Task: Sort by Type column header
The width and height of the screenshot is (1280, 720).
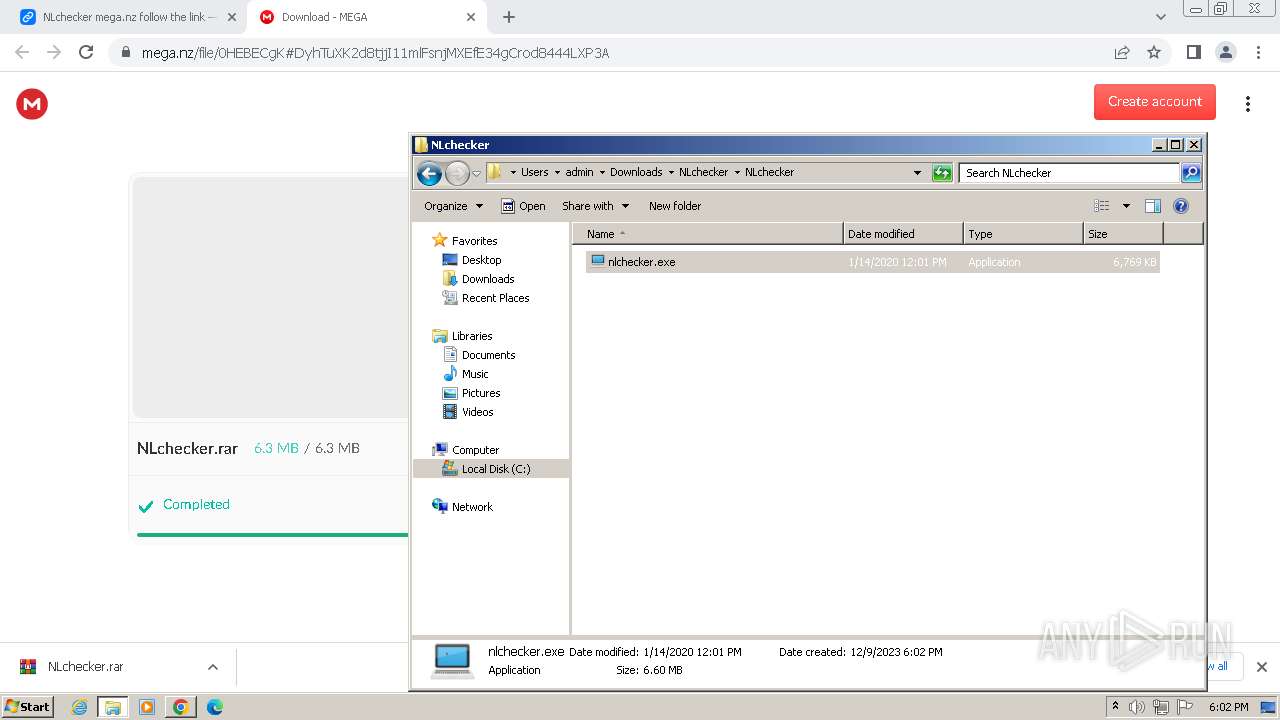Action: (x=1023, y=234)
